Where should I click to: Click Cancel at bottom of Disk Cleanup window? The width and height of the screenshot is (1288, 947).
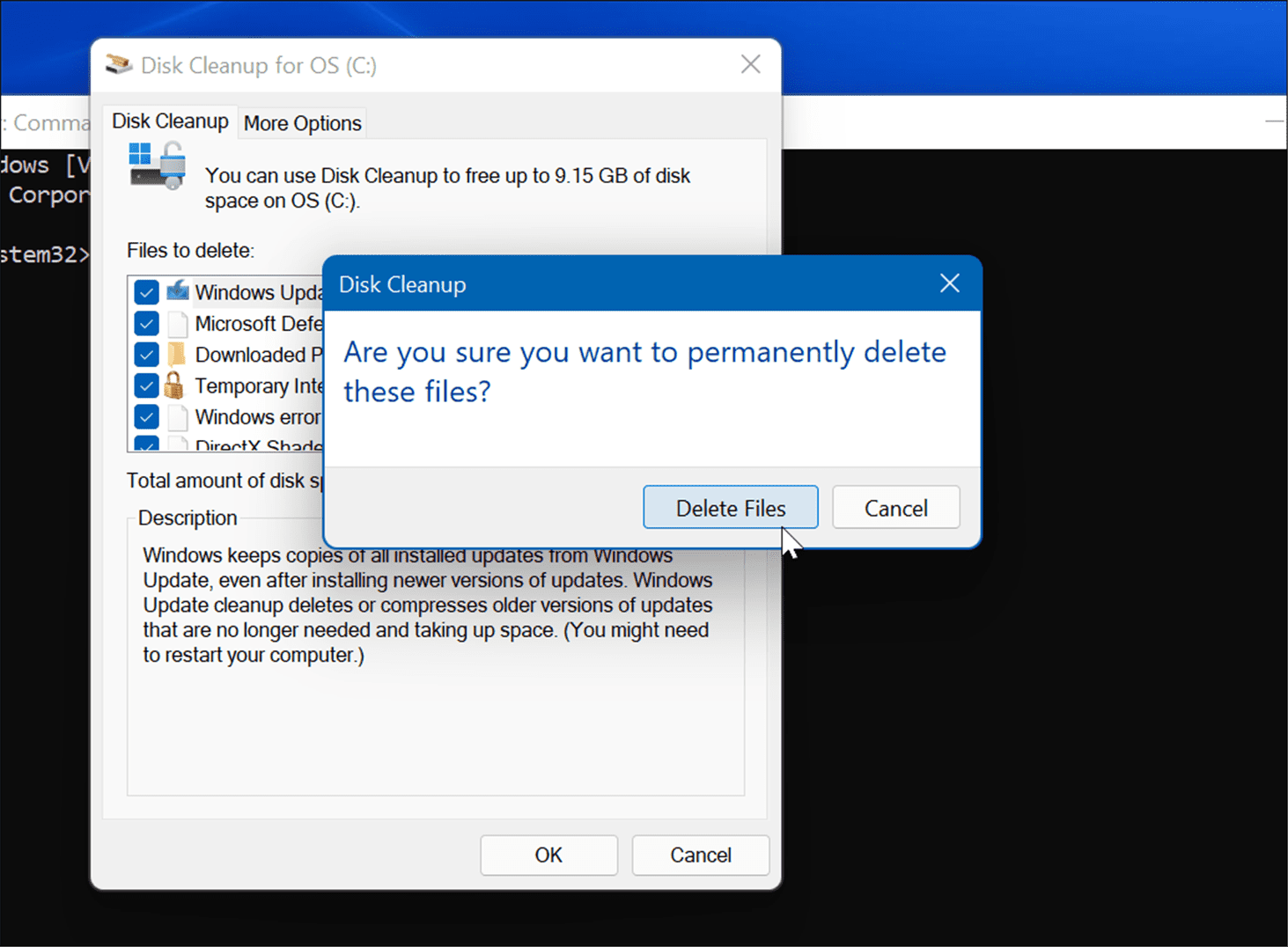tap(701, 855)
